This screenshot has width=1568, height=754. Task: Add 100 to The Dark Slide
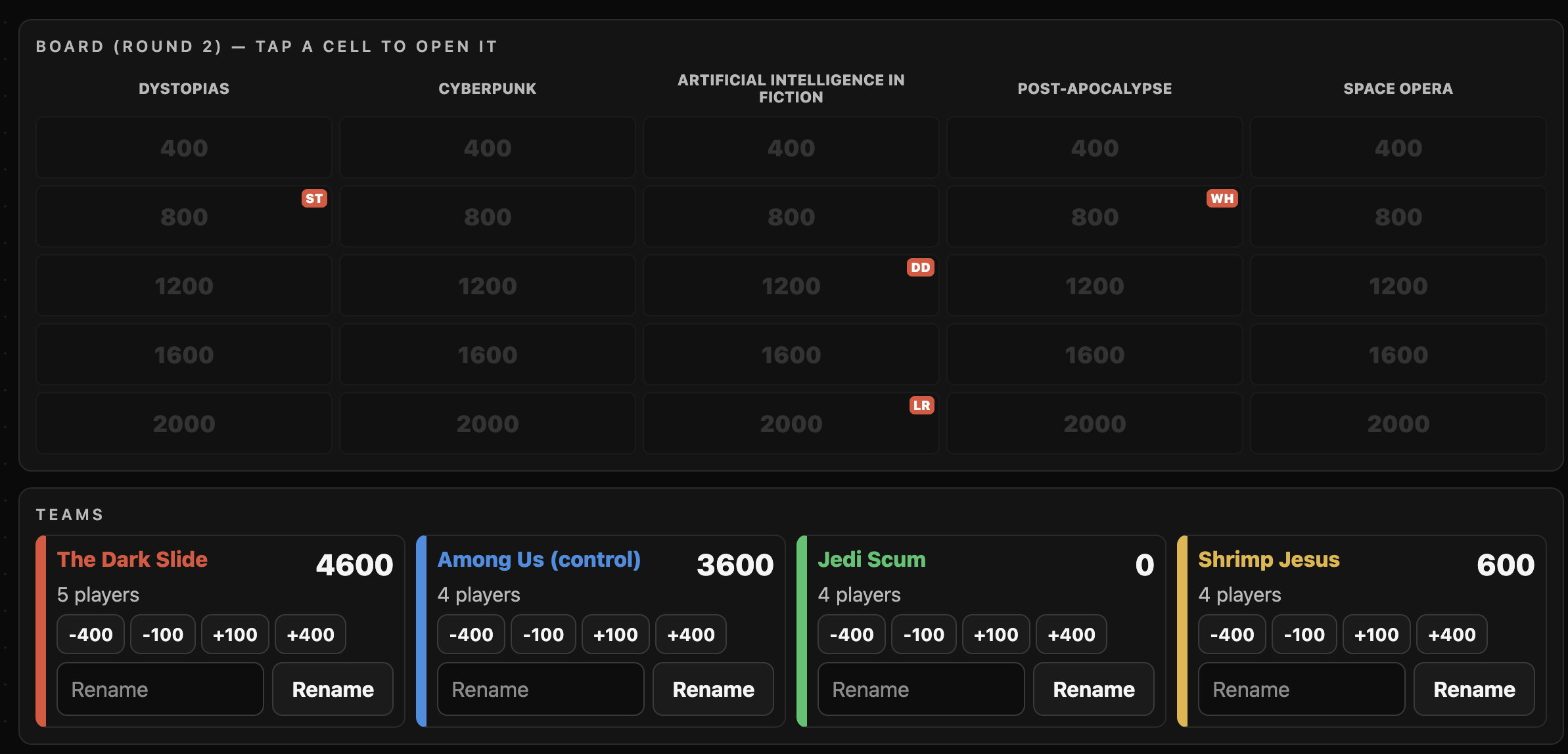pyautogui.click(x=235, y=634)
